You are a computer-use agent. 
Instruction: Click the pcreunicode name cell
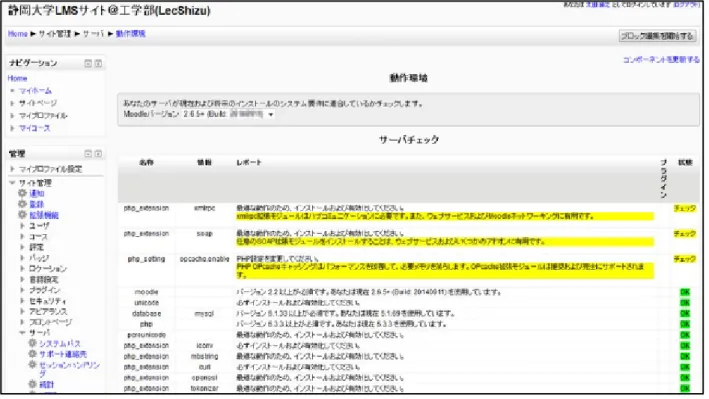point(147,335)
